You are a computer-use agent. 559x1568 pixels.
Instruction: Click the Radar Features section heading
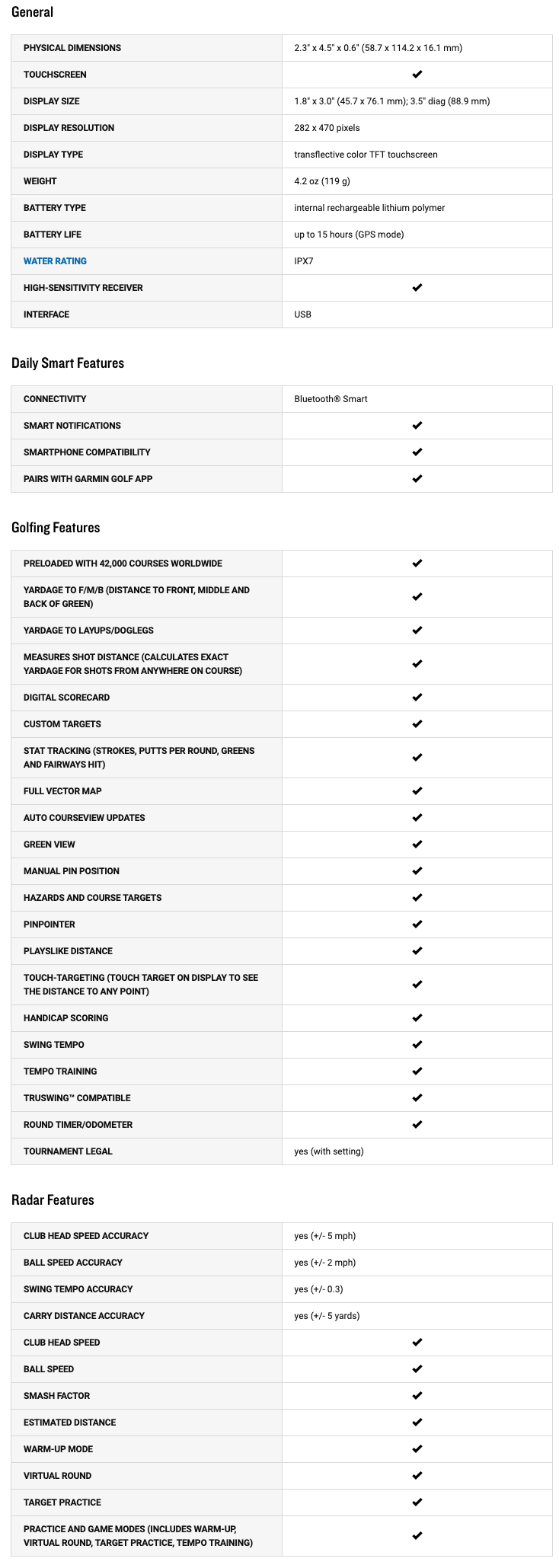click(x=53, y=1200)
